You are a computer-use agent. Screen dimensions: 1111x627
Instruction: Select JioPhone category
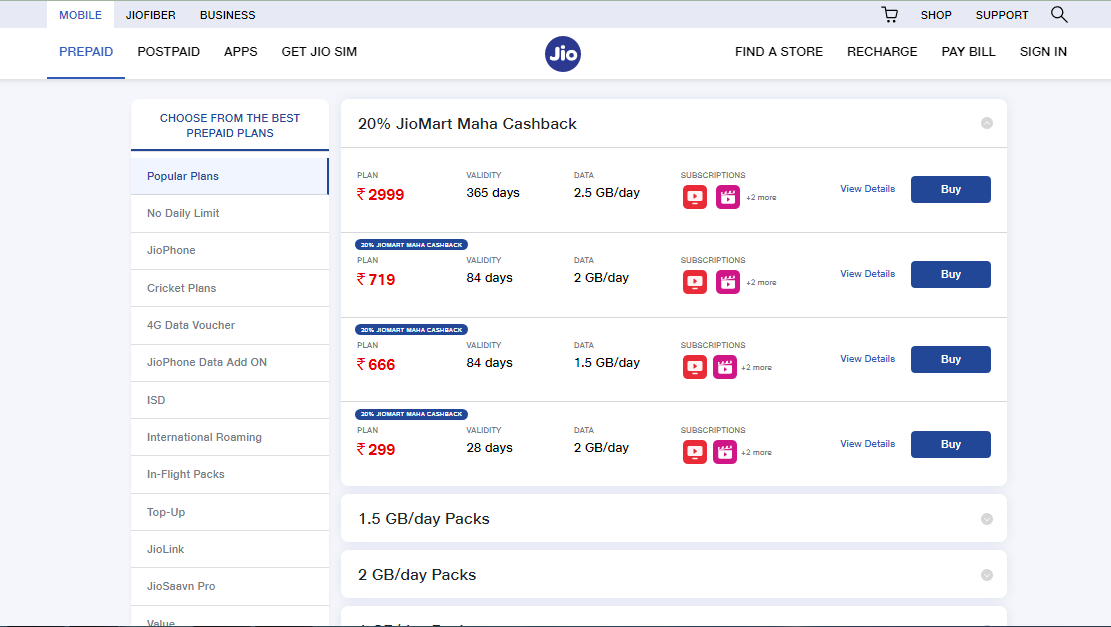230,251
